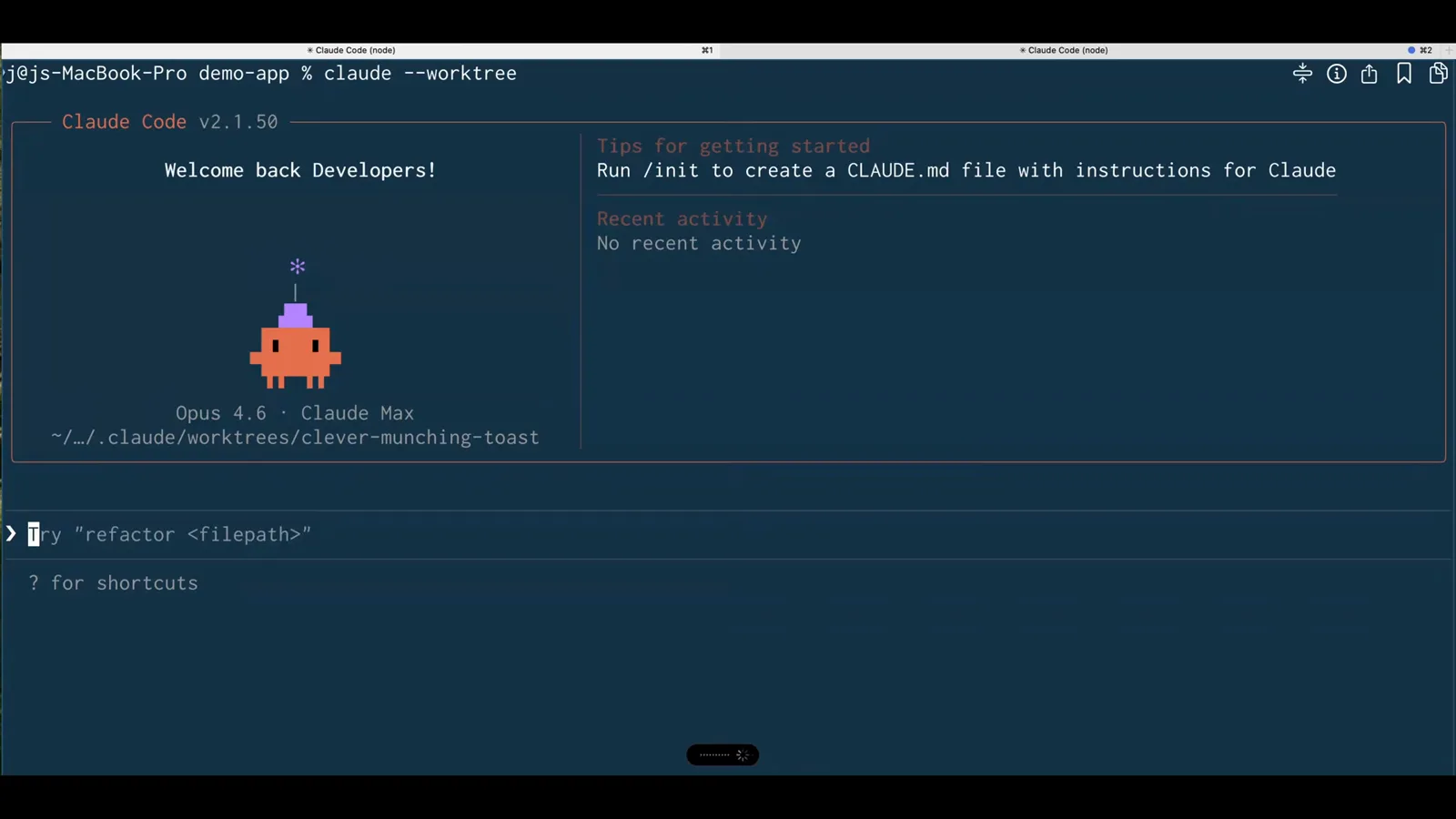Click 'Recent activity' heading
The image size is (1456, 819).
682,218
